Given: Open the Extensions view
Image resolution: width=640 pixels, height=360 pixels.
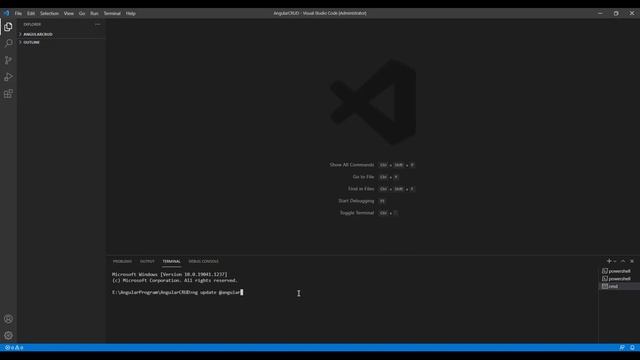Looking at the screenshot, I should 8,94.
